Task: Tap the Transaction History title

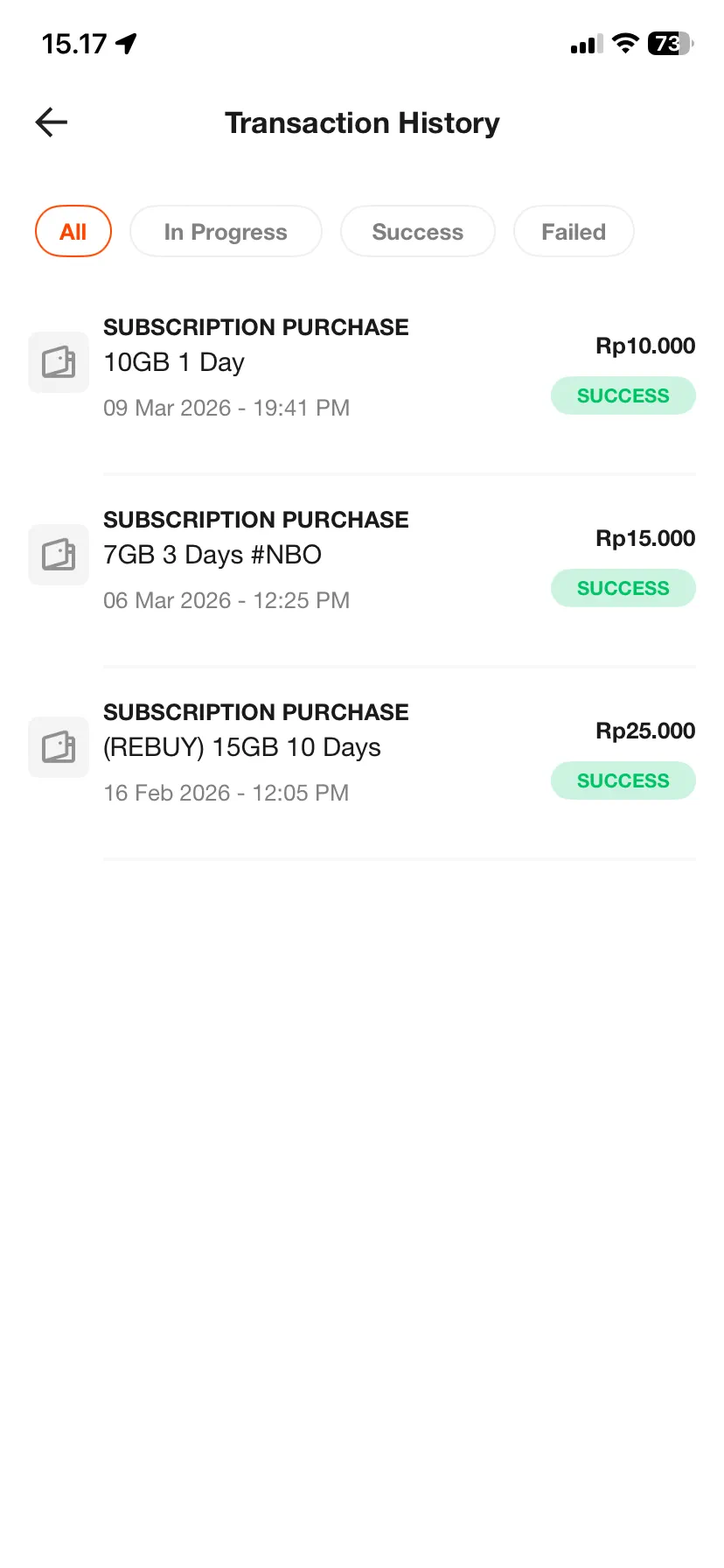Action: 362,123
